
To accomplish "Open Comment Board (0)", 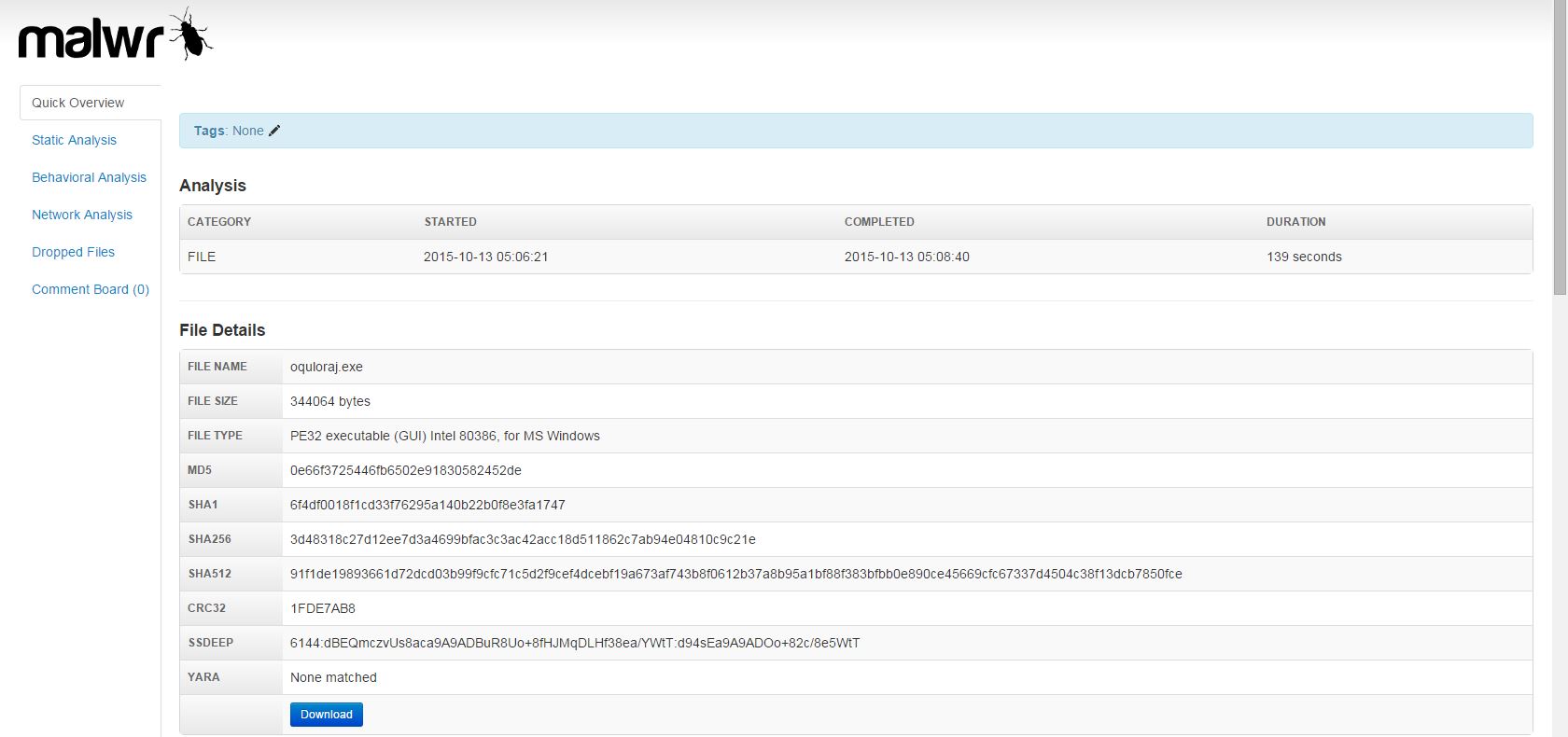I will 91,289.
